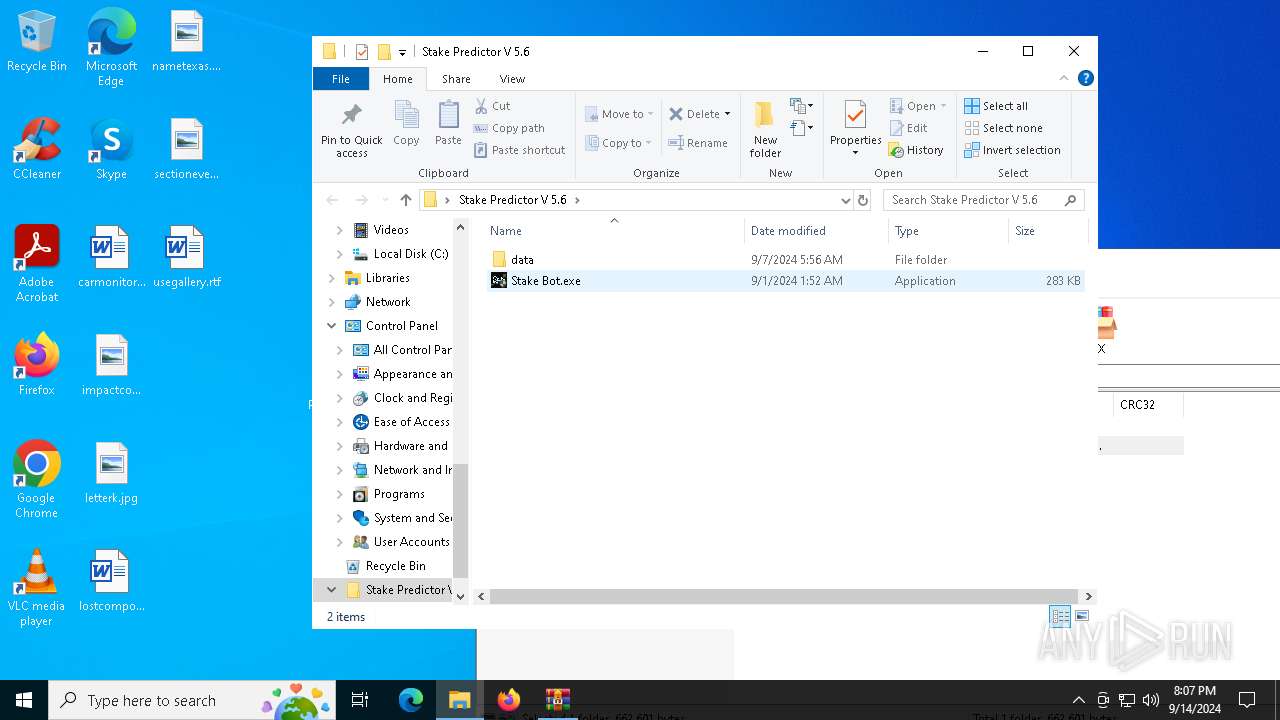
Task: Click Copy path in Clipboard group
Action: pos(509,128)
